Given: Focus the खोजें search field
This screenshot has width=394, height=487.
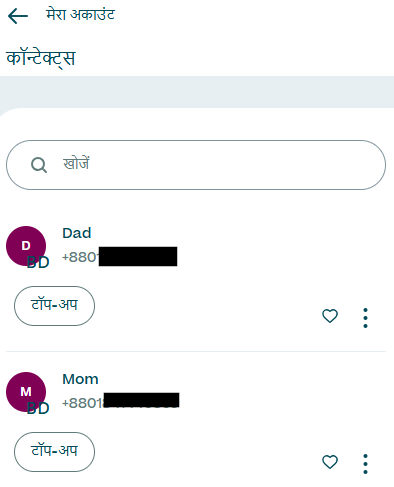Looking at the screenshot, I should click(196, 165).
